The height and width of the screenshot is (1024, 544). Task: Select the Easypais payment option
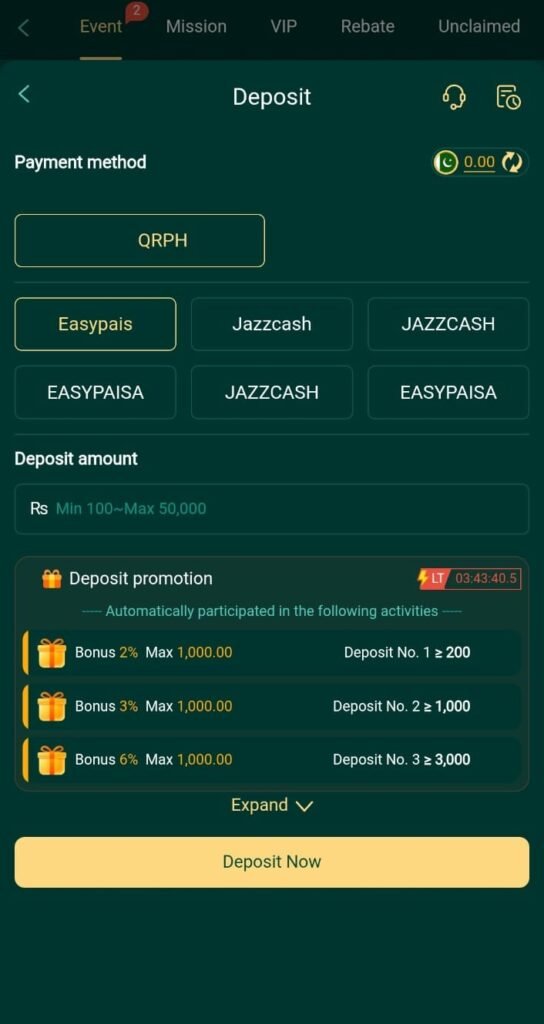coord(95,324)
